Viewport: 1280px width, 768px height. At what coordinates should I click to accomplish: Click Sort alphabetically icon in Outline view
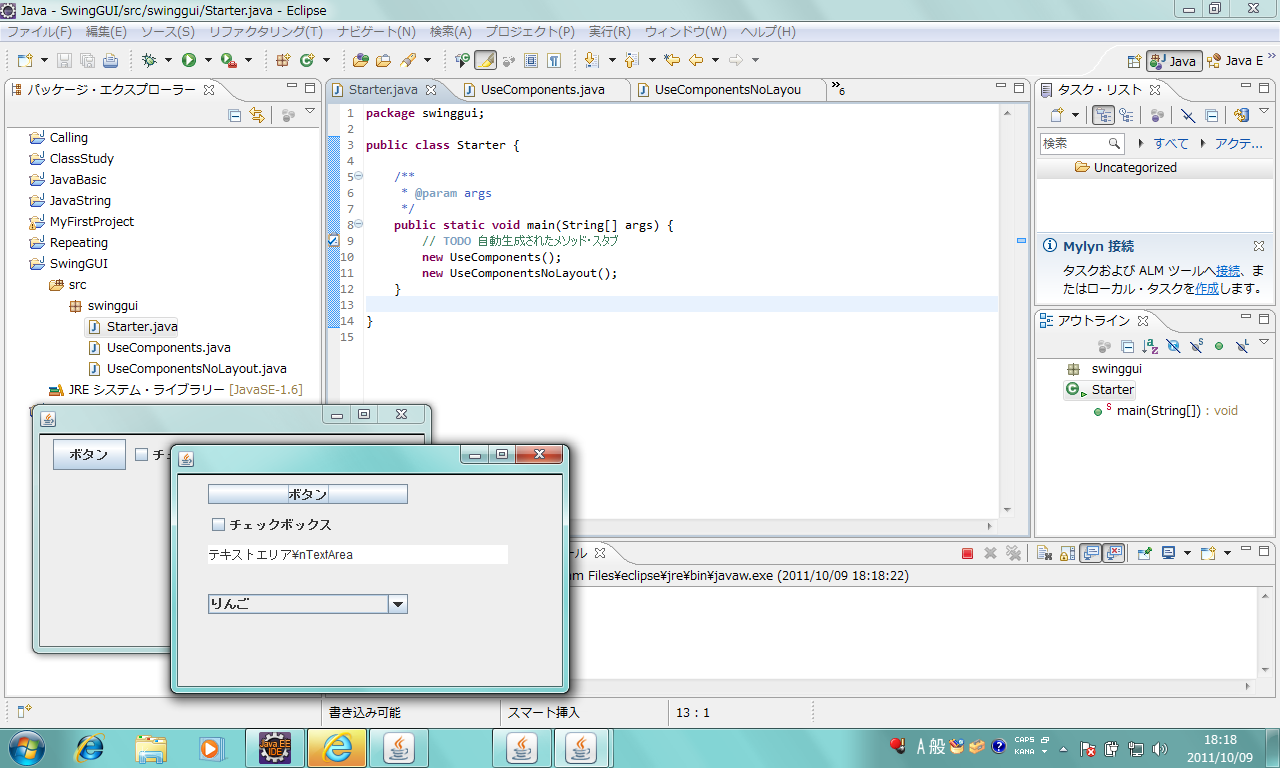click(x=1150, y=346)
